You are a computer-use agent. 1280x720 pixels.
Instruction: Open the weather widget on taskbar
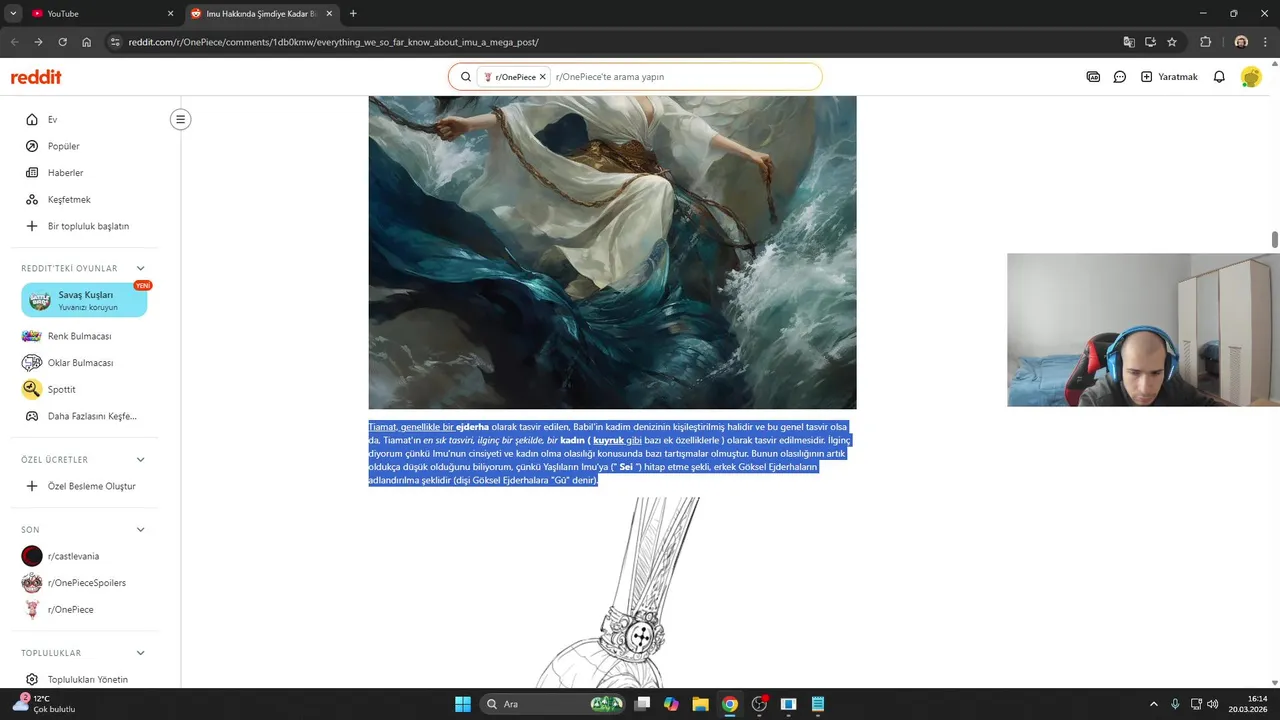coord(44,704)
